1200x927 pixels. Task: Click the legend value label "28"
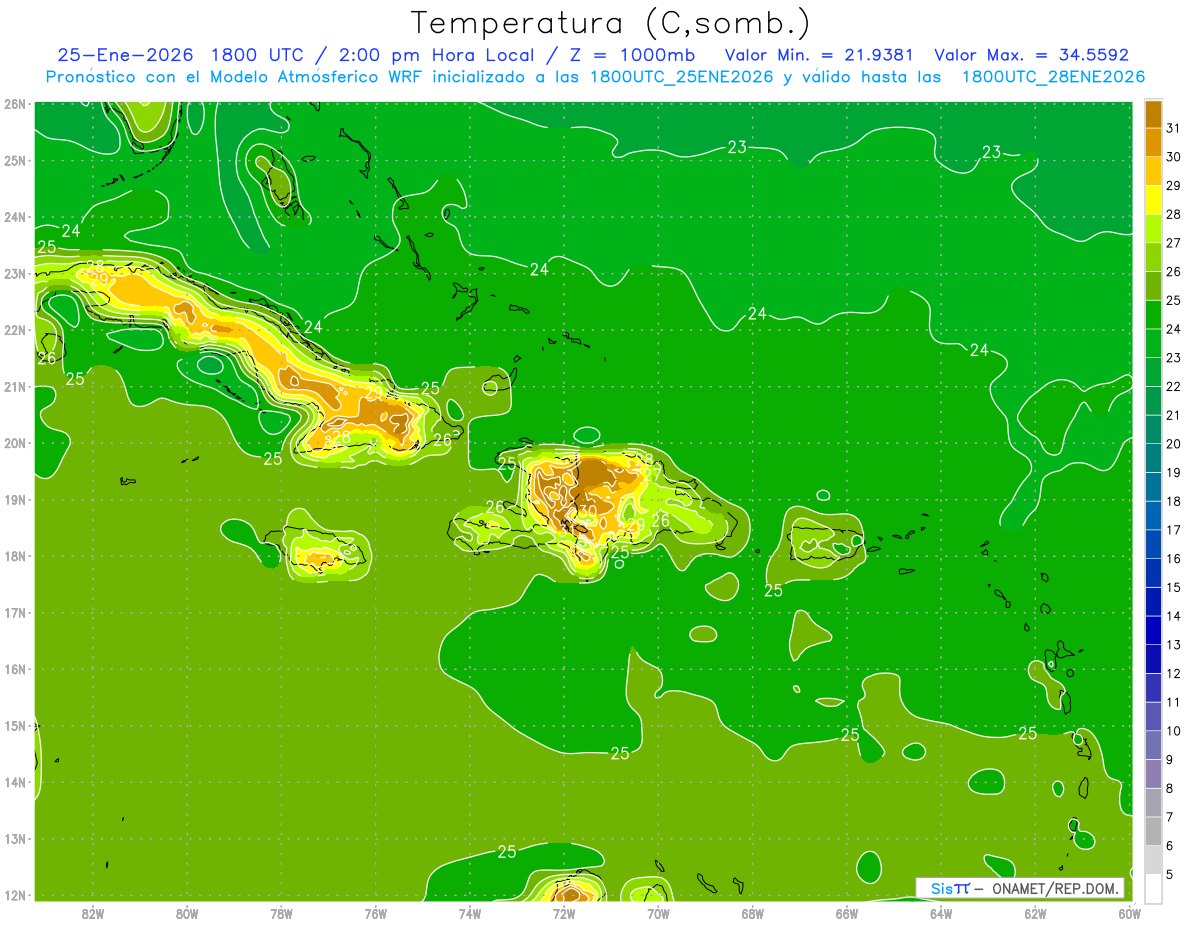tap(1174, 214)
